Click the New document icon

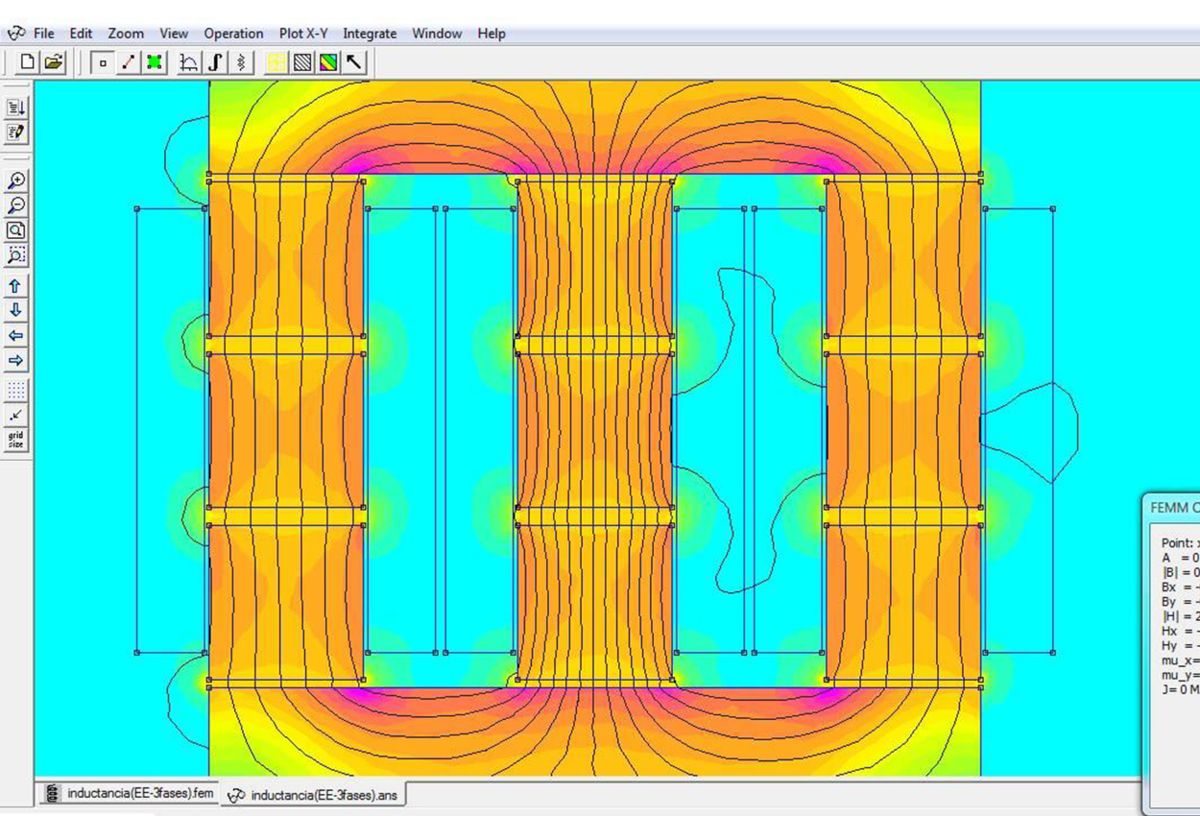tap(27, 63)
